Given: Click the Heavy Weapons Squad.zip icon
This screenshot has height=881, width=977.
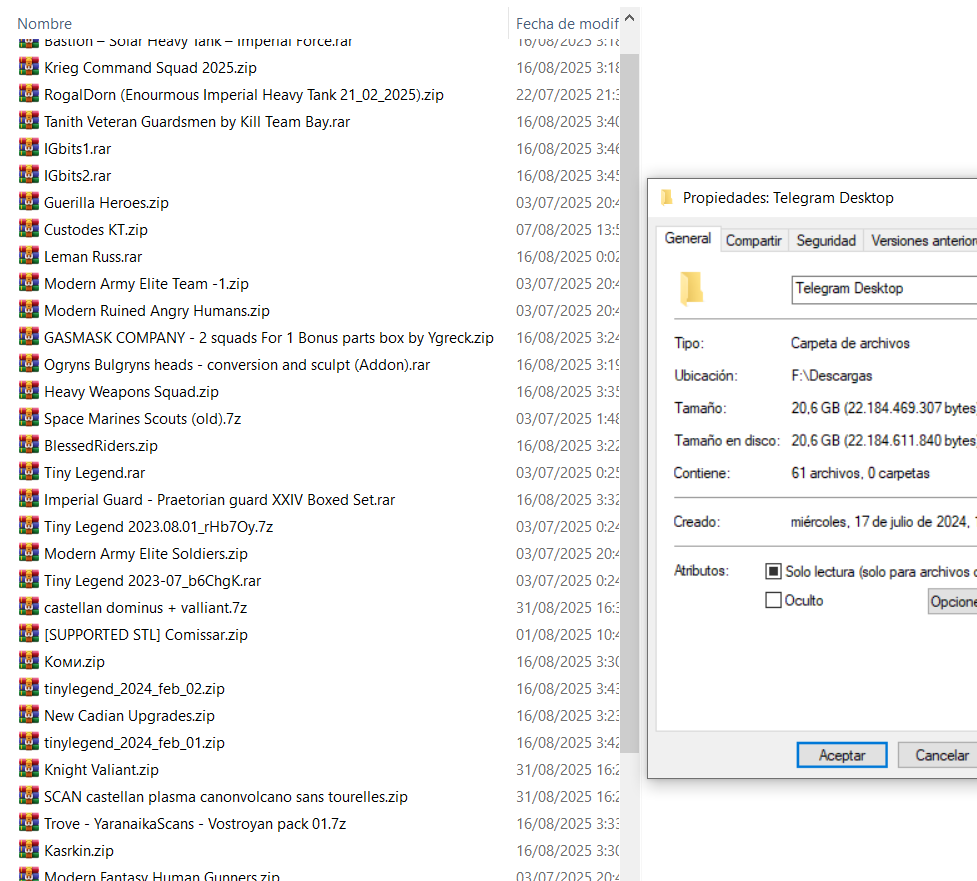Looking at the screenshot, I should [x=29, y=391].
